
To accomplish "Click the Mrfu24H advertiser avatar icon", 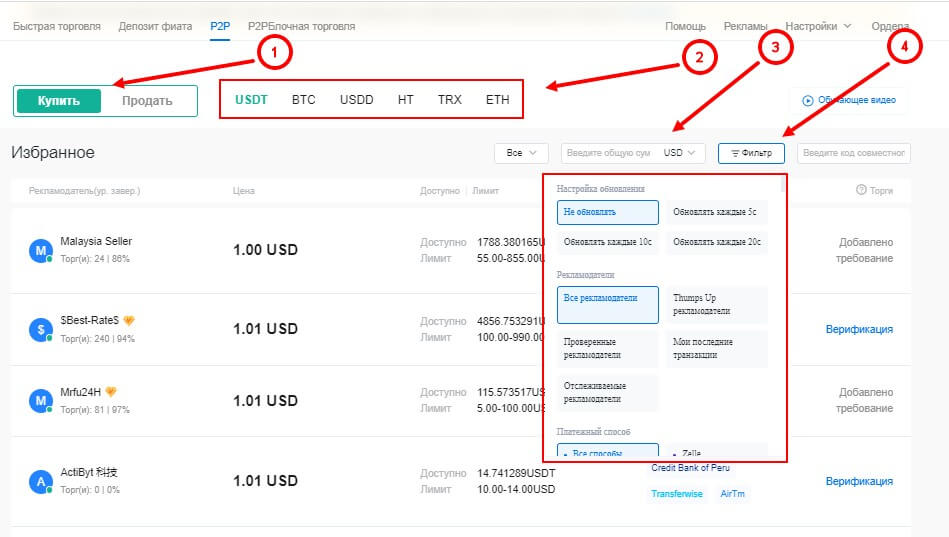I will [40, 401].
